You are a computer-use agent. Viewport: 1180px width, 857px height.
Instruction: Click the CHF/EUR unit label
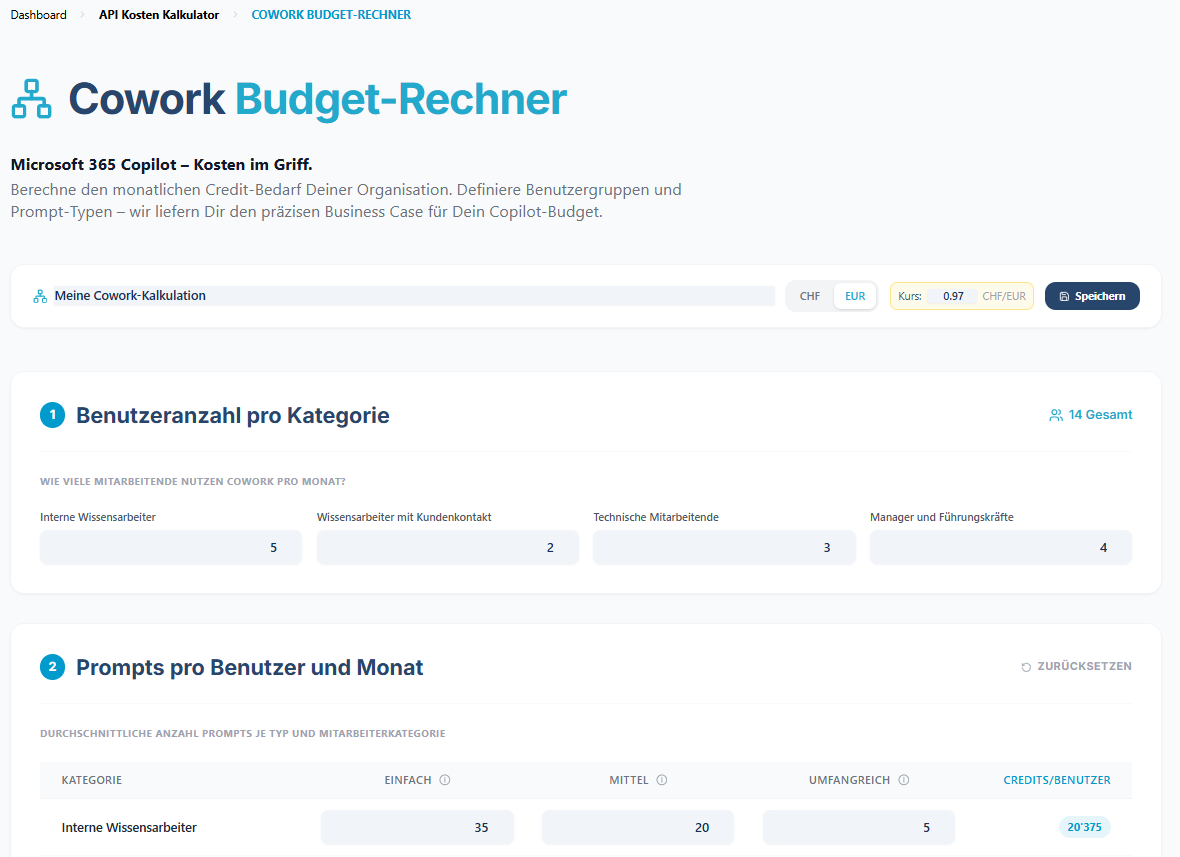tap(1004, 296)
